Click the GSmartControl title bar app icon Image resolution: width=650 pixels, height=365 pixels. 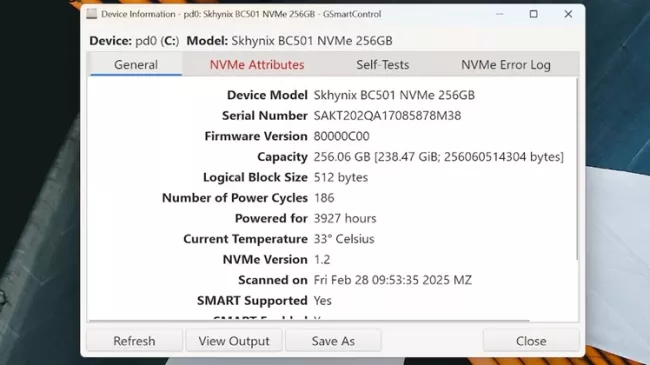(x=92, y=14)
